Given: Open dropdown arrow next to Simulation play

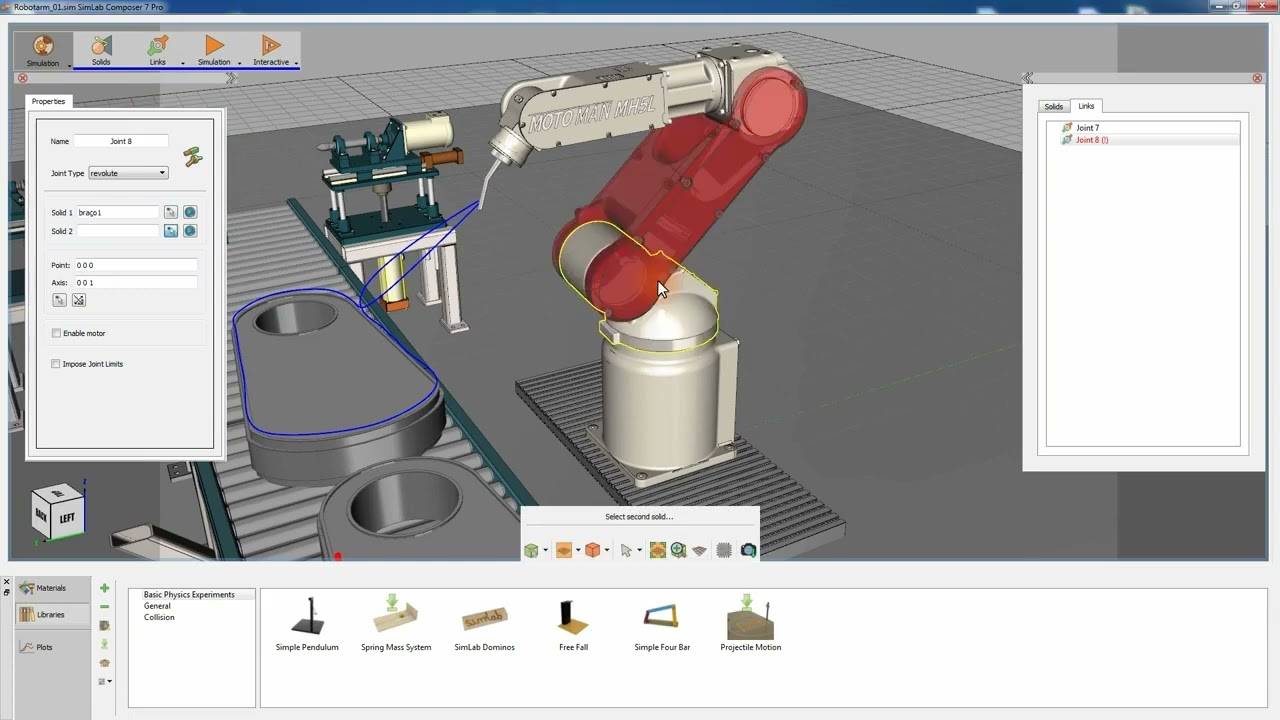Looking at the screenshot, I should [240, 64].
